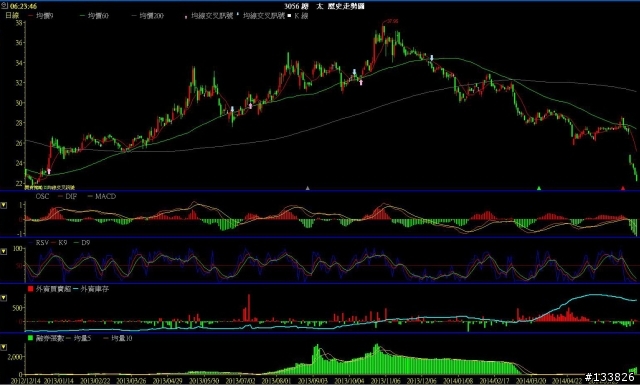
Task: Click the gray triangle marker on timeline
Action: point(308,188)
